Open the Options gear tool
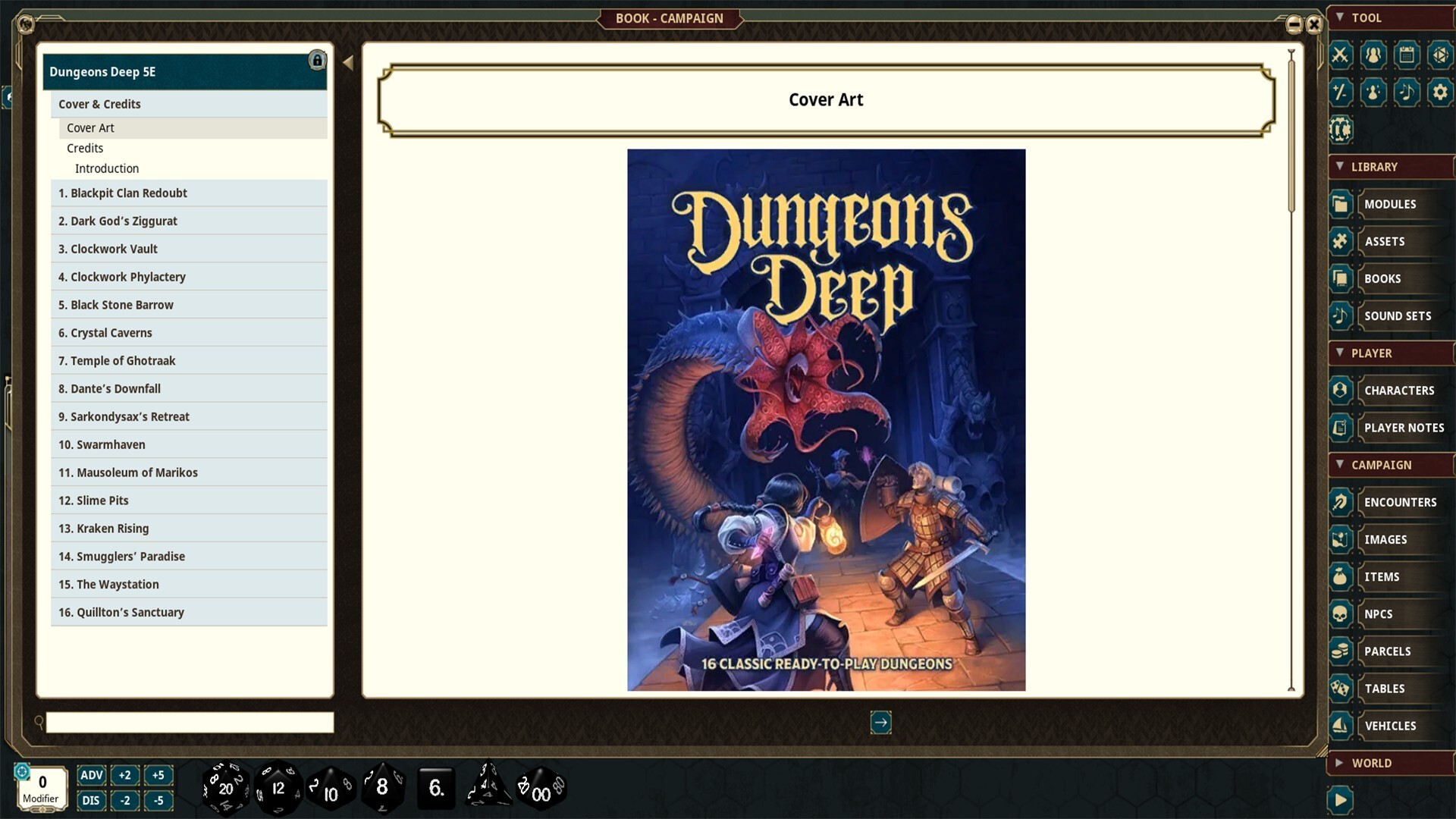Screen dimensions: 1456x819 [1439, 93]
